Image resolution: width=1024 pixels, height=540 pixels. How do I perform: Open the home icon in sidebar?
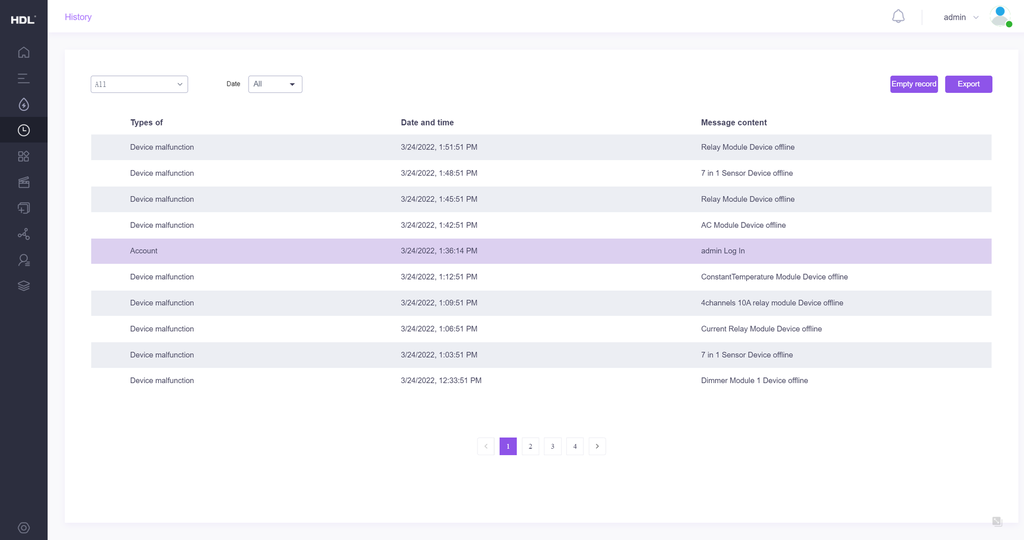(x=24, y=52)
